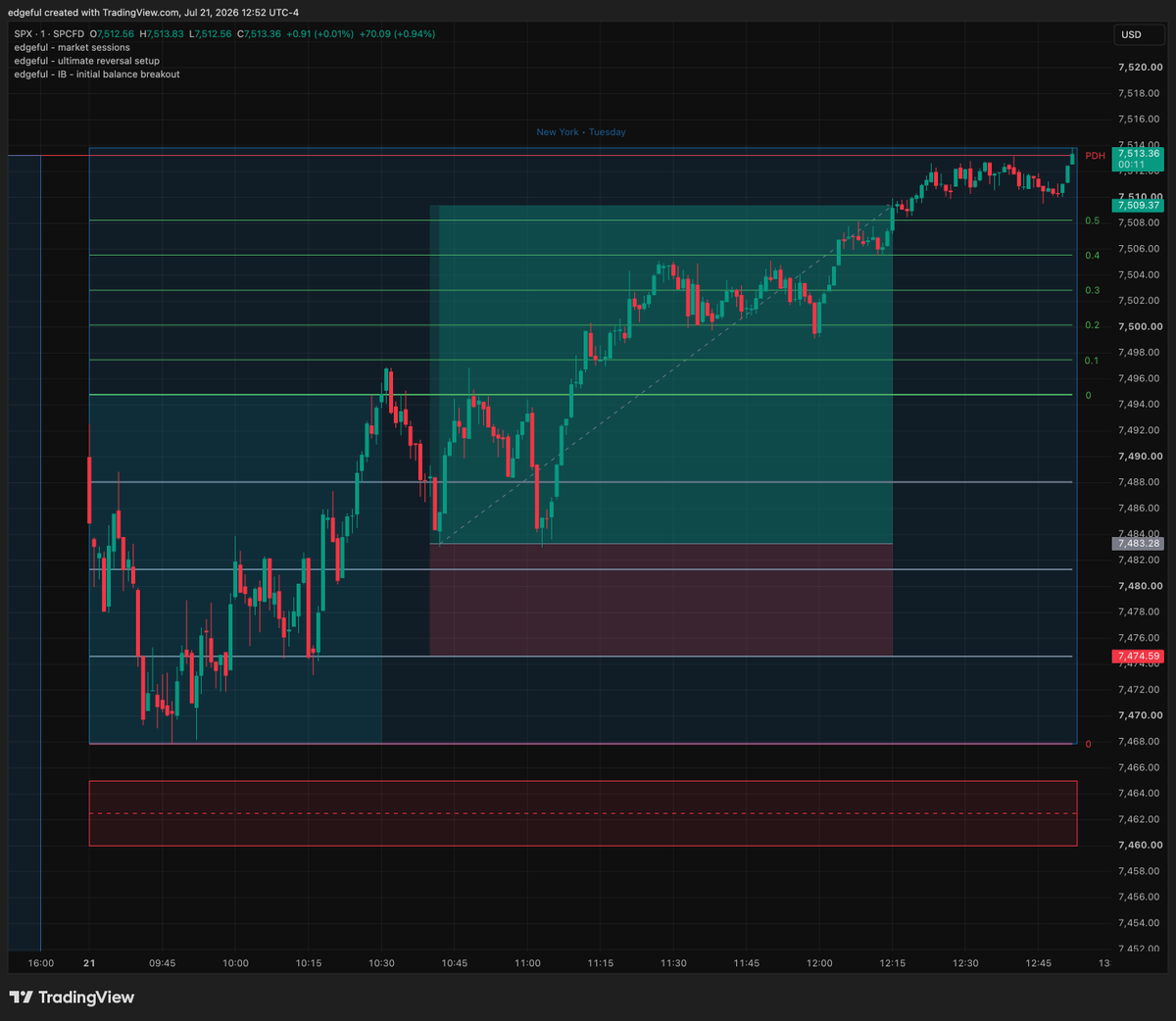Screen dimensions: 1176x1021
Task: Select the 'edgeful - market sessions' indicator label
Action: click(72, 47)
